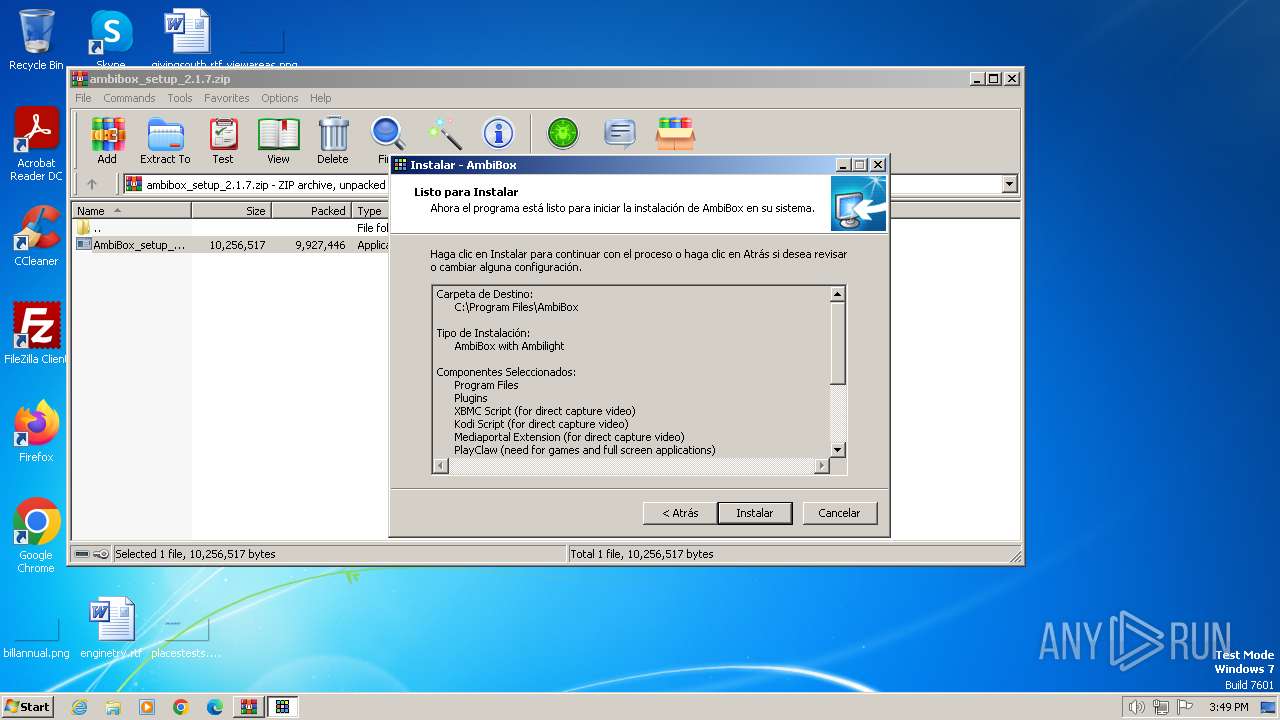Select the CCleaner desktop icon
This screenshot has width=1280, height=720.
36,236
